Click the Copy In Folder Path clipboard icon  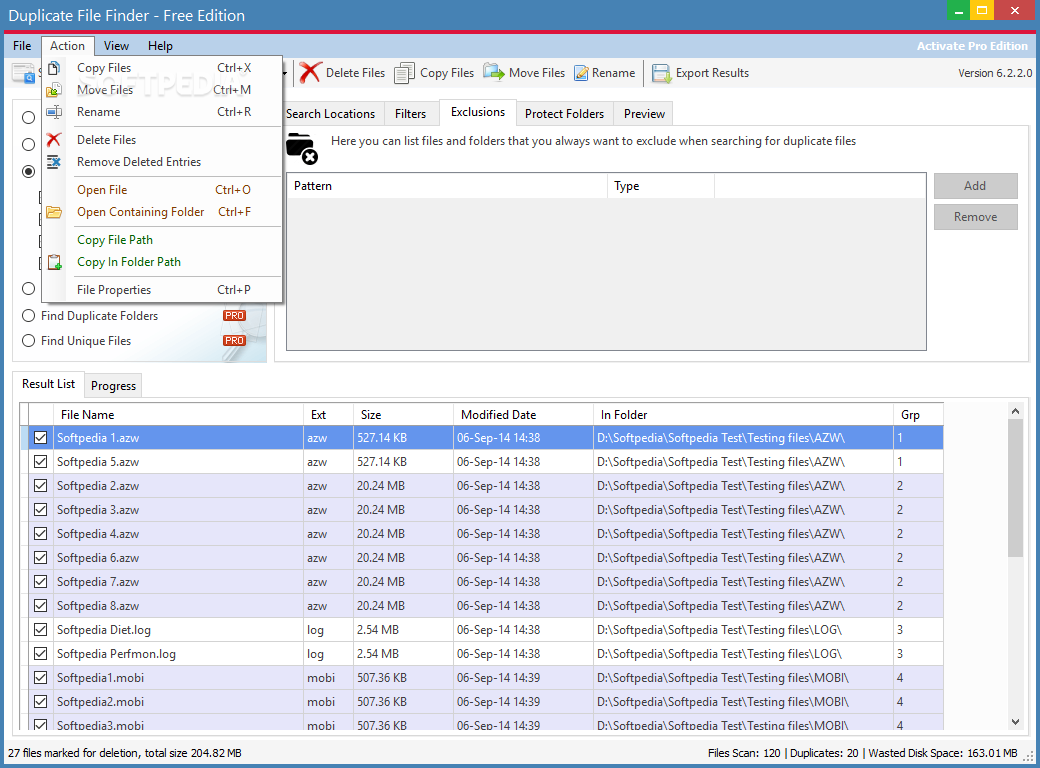click(54, 263)
